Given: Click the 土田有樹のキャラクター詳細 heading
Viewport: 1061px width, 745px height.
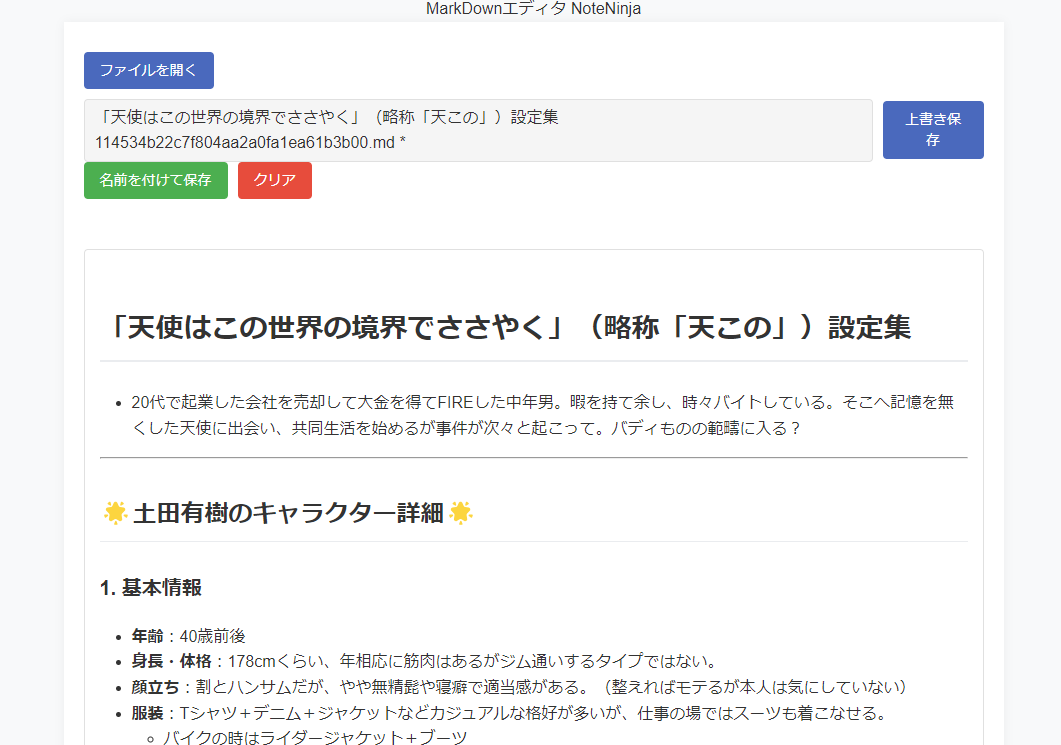Looking at the screenshot, I should click(x=288, y=514).
